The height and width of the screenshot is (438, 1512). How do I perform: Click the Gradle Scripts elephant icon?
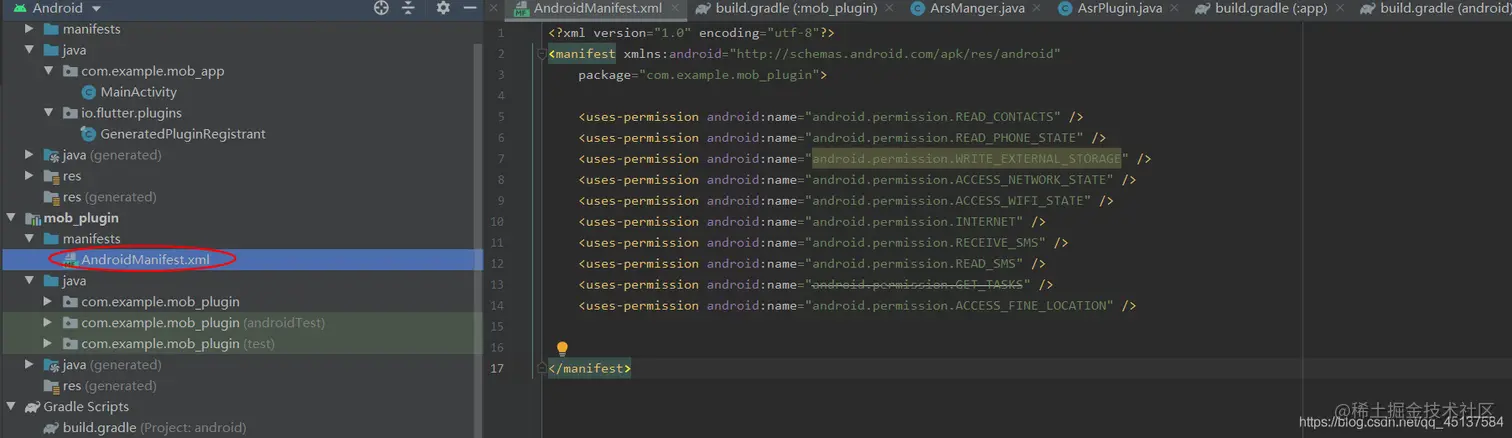tap(33, 407)
